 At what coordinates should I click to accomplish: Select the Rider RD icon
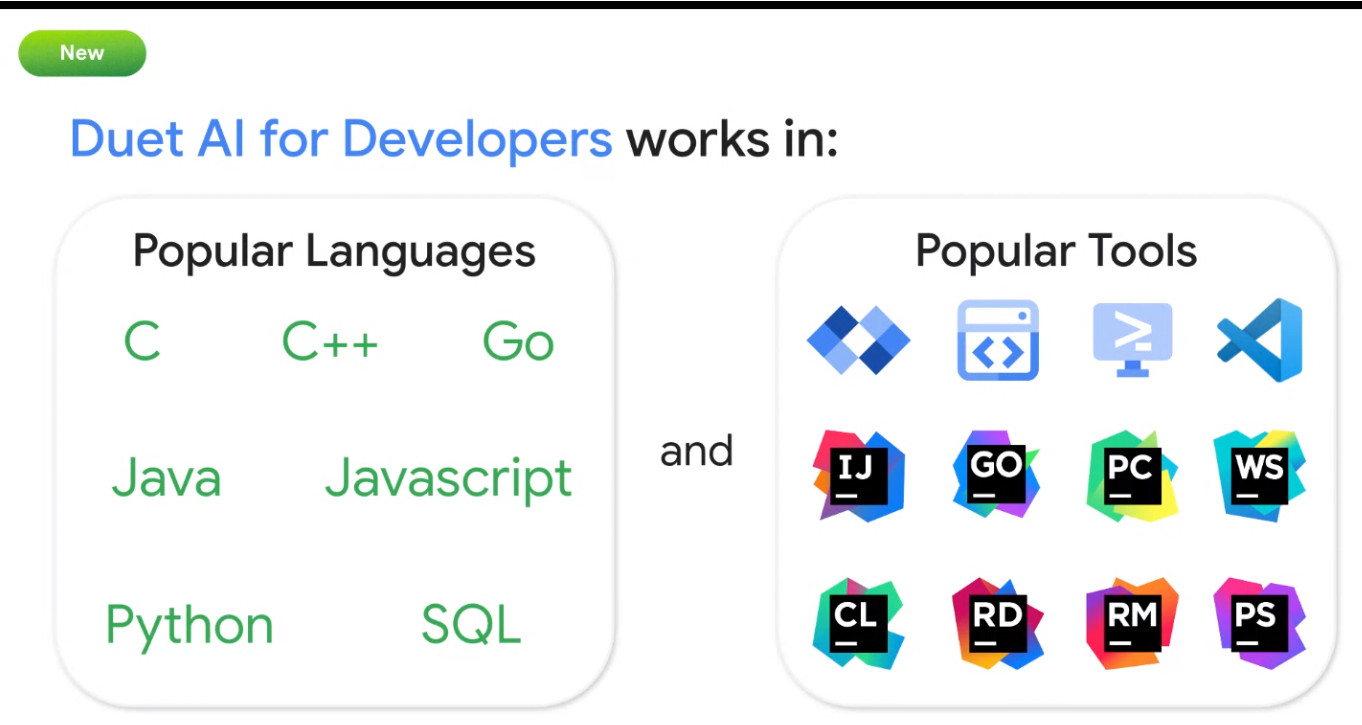tap(997, 623)
